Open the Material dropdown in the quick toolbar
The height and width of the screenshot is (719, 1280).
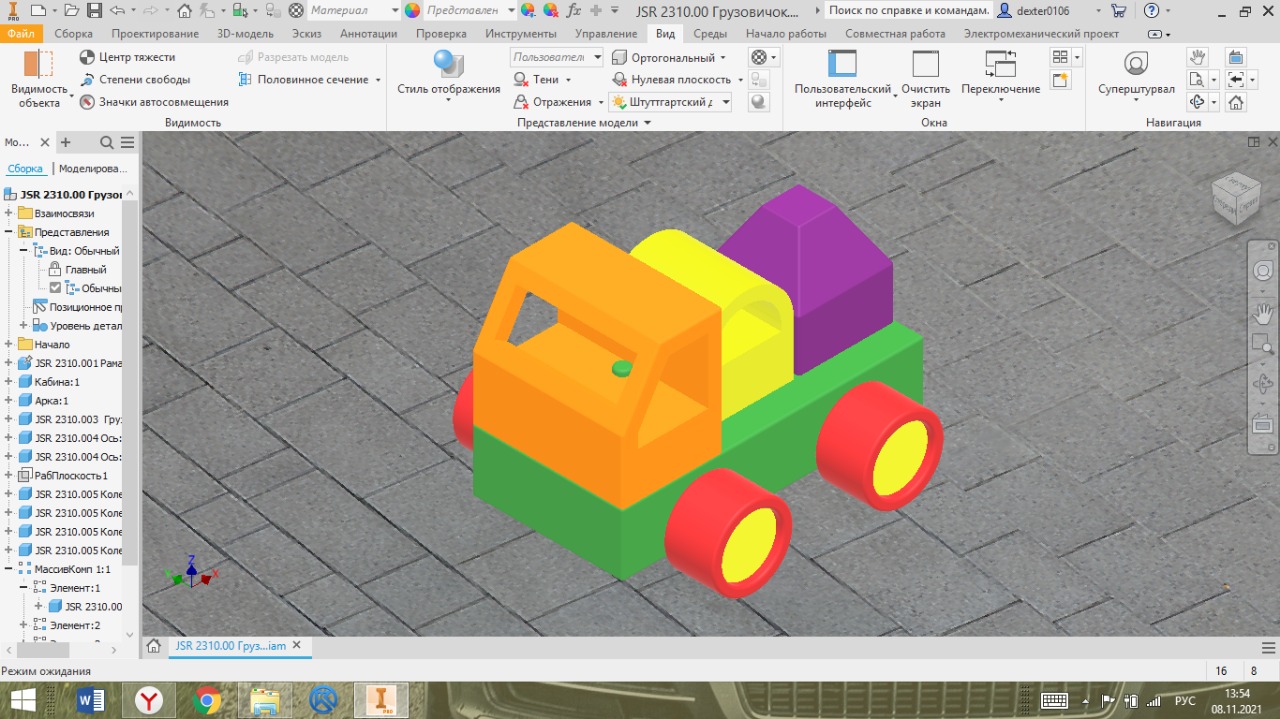pyautogui.click(x=394, y=11)
